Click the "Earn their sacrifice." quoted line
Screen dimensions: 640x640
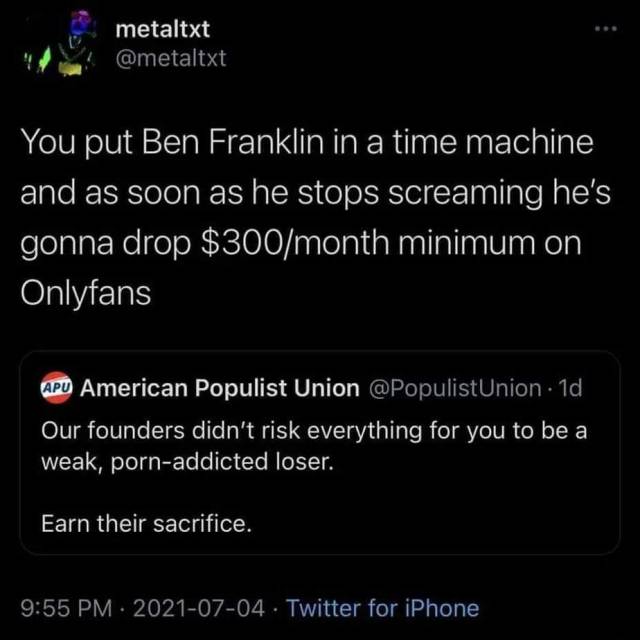[146, 521]
